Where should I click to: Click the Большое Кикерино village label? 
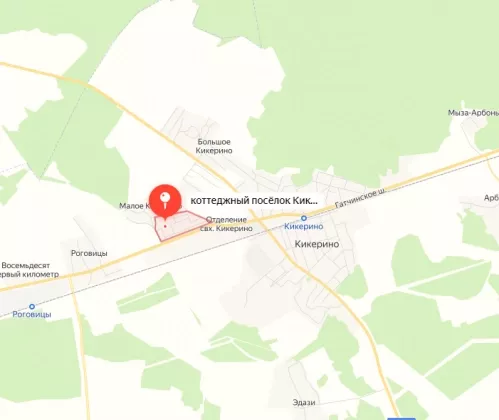(214, 146)
